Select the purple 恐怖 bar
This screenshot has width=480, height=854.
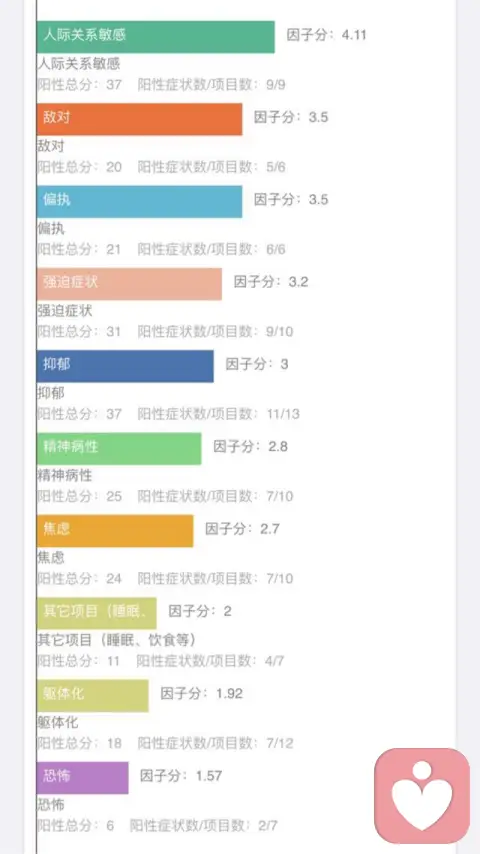tap(83, 778)
